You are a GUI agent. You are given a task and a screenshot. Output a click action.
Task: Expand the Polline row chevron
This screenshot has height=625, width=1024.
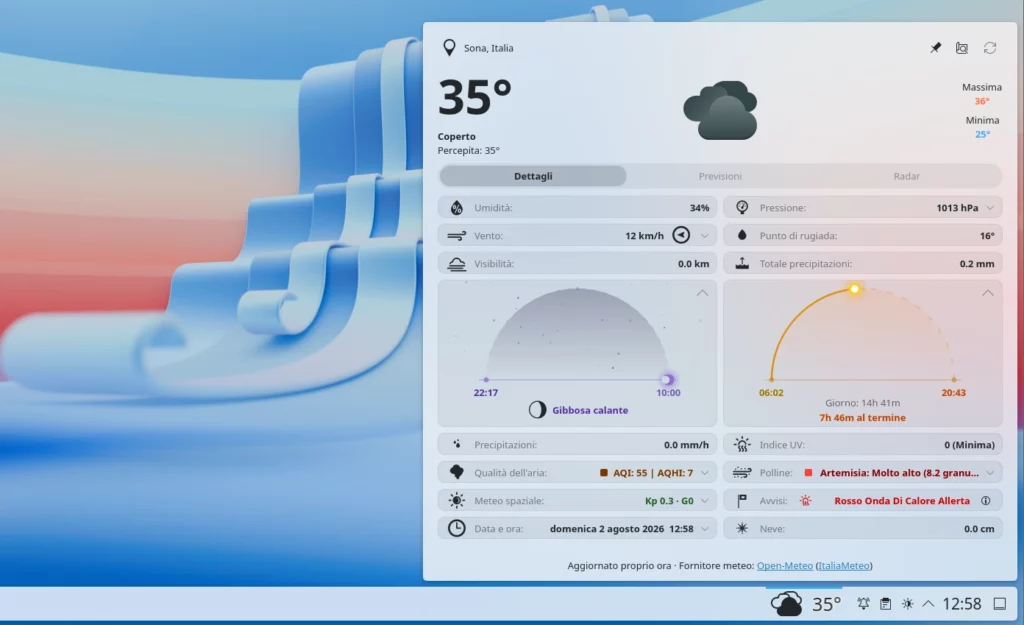coord(990,473)
